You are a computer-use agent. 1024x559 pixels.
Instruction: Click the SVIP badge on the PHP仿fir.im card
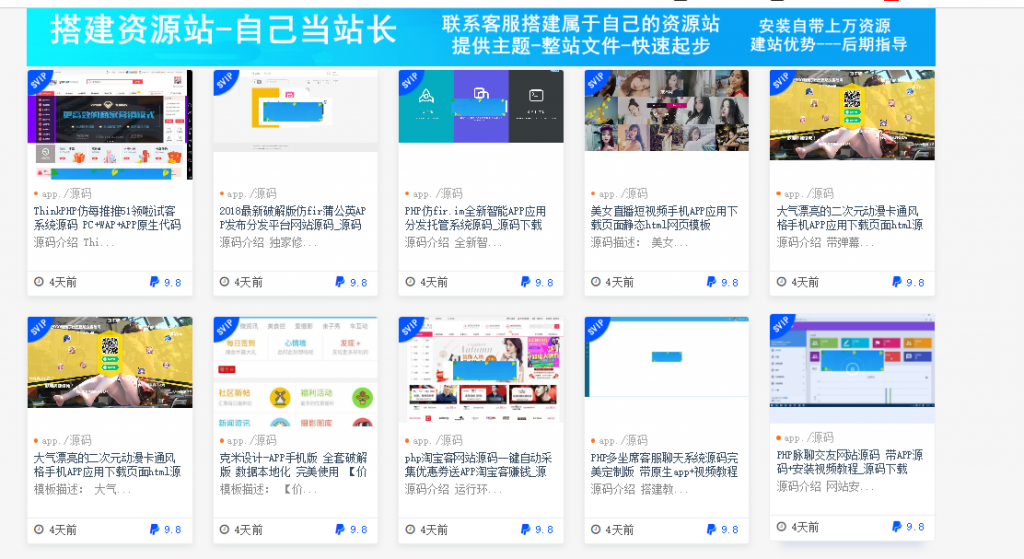point(409,80)
